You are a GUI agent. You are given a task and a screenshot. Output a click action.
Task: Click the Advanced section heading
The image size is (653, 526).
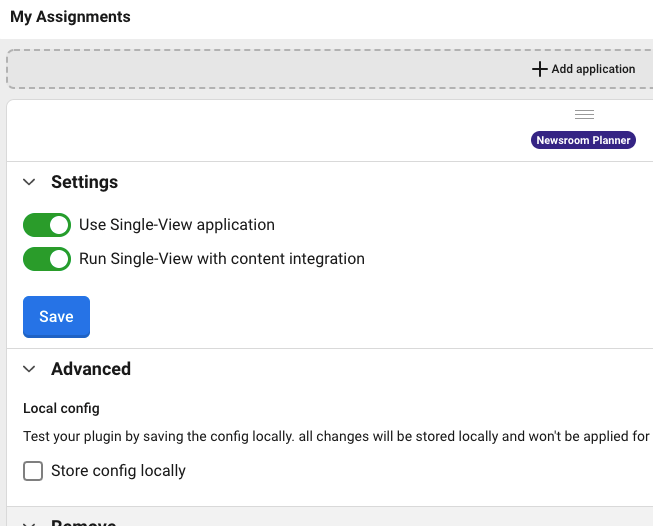coord(91,369)
